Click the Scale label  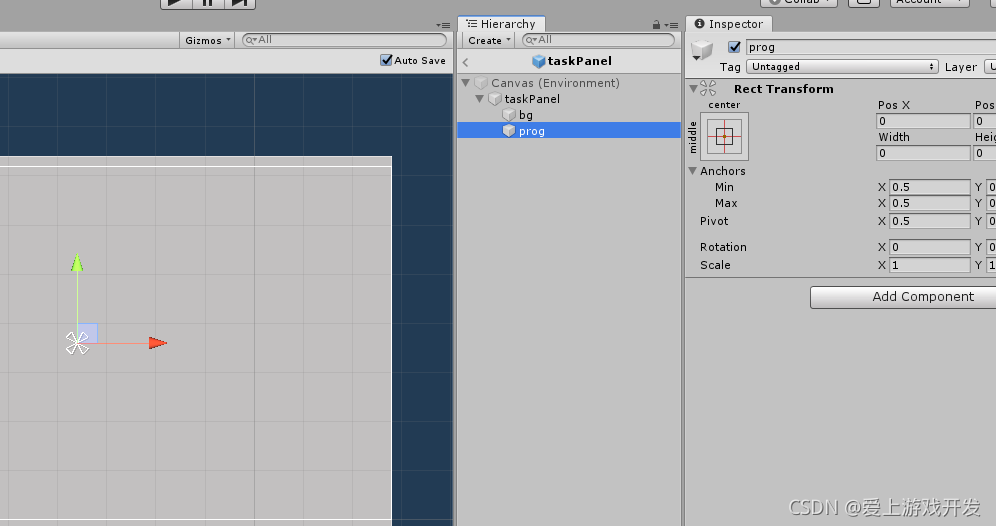[x=715, y=265]
